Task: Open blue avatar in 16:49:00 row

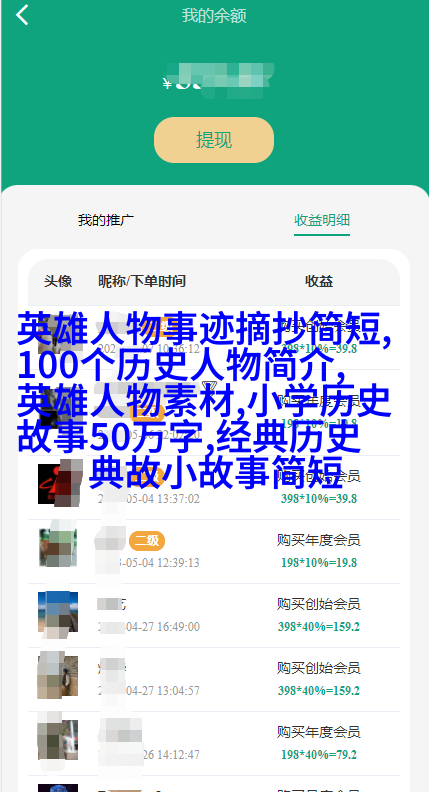Action: coord(58,612)
